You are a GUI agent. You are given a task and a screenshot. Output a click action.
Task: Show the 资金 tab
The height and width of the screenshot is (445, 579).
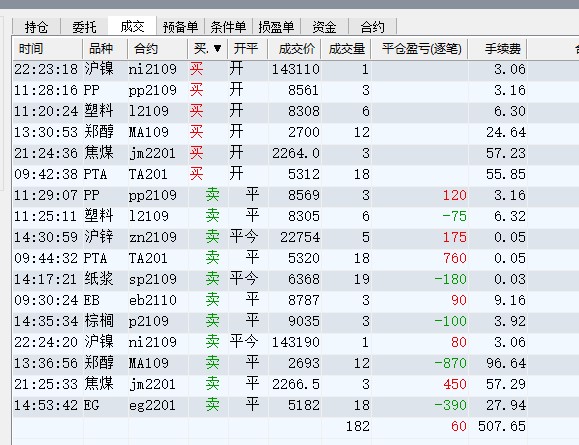(324, 27)
